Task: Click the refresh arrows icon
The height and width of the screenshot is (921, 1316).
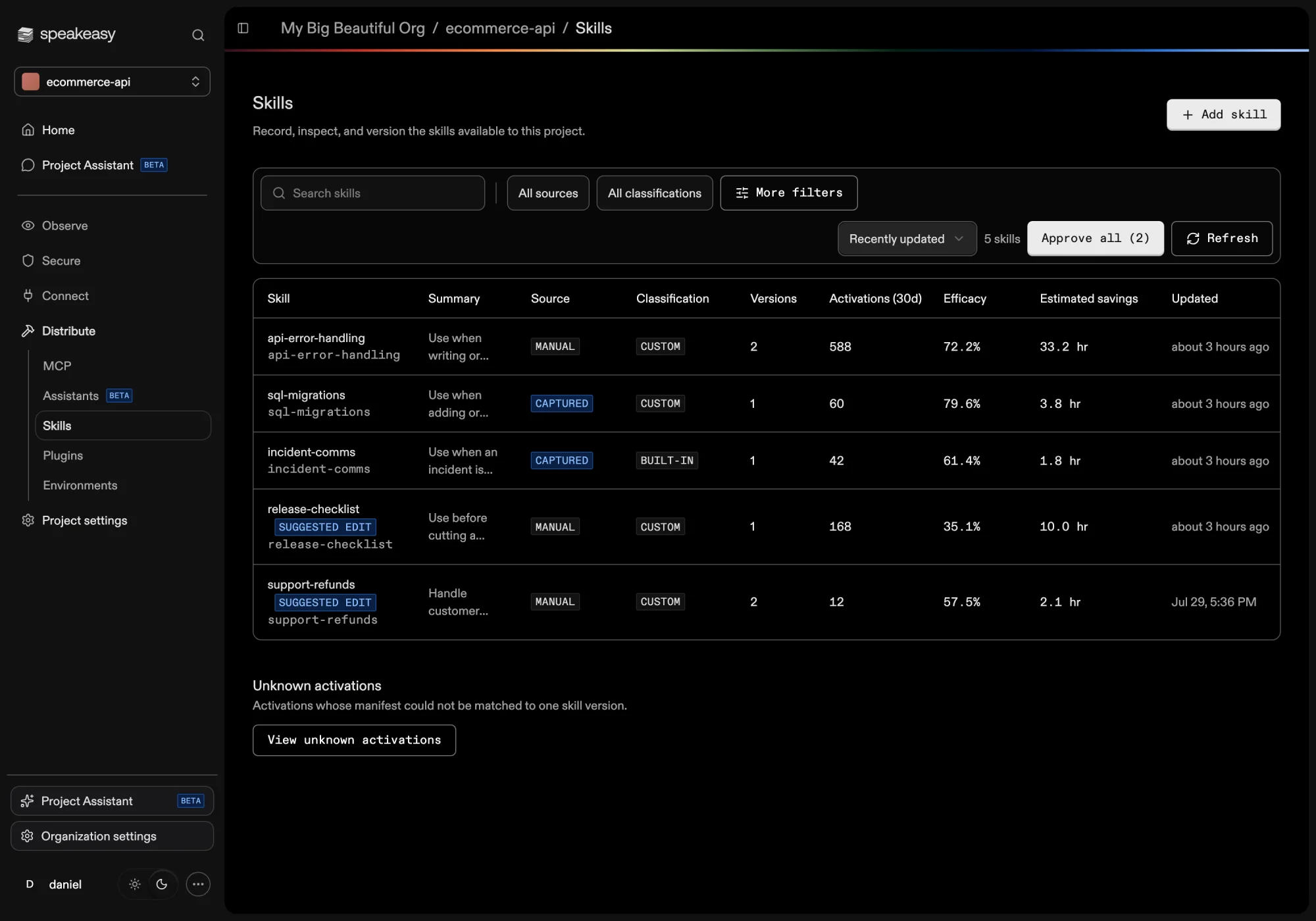Action: click(x=1193, y=239)
